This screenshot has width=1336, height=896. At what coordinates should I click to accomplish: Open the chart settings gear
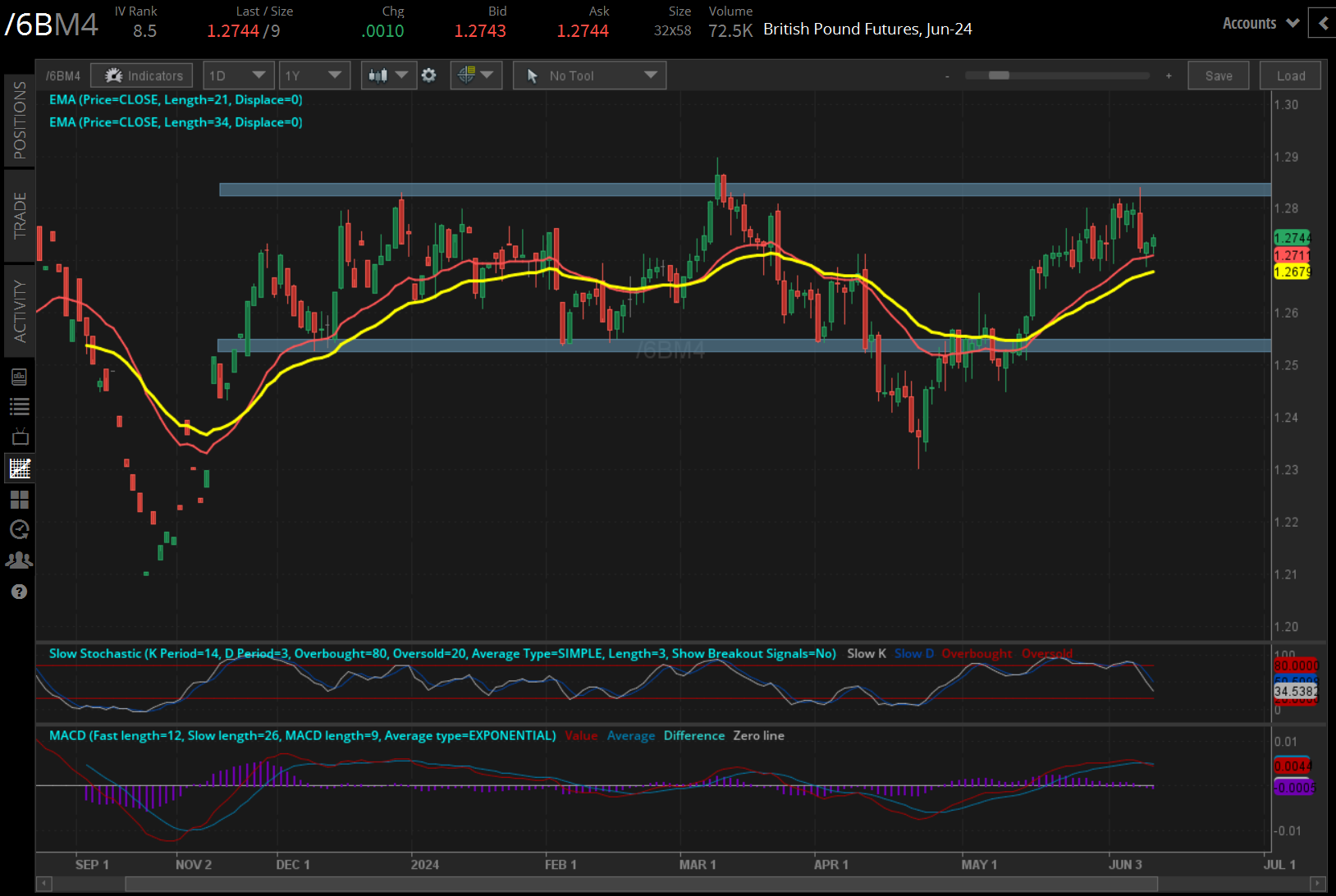pos(428,75)
